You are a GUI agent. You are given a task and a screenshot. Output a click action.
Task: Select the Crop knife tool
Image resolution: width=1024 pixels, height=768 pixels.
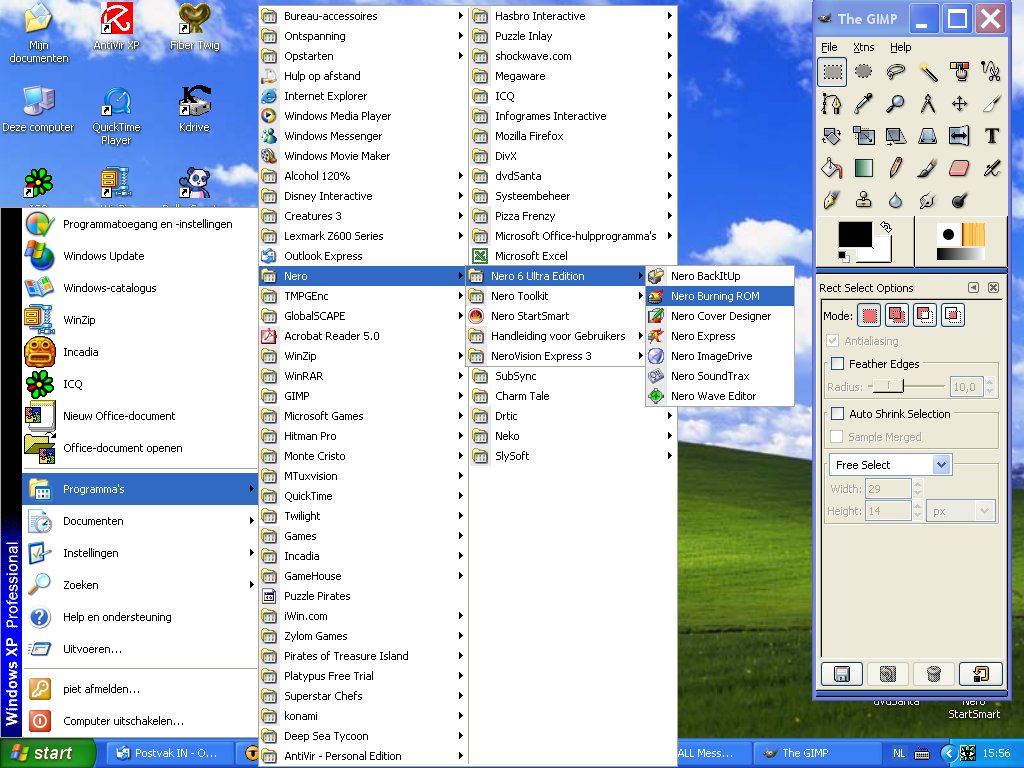(x=992, y=103)
